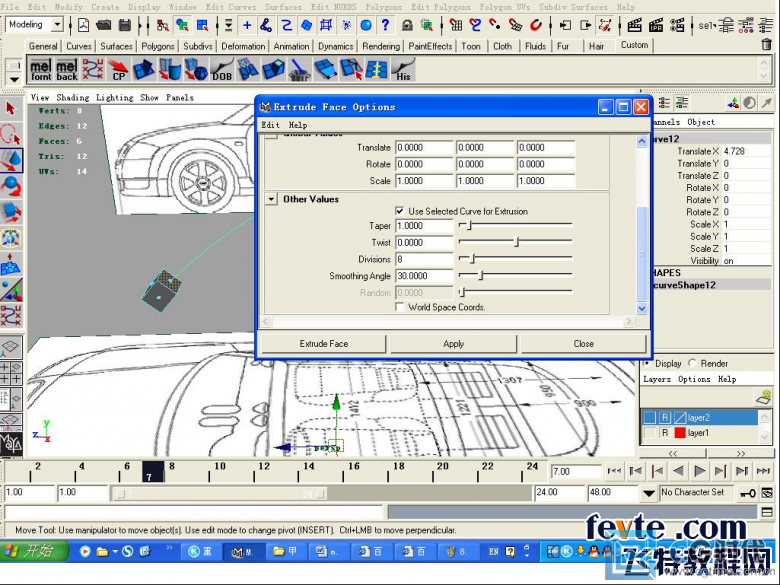This screenshot has width=780, height=585.
Task: Click the media player quick launch icon
Action: (x=85, y=551)
